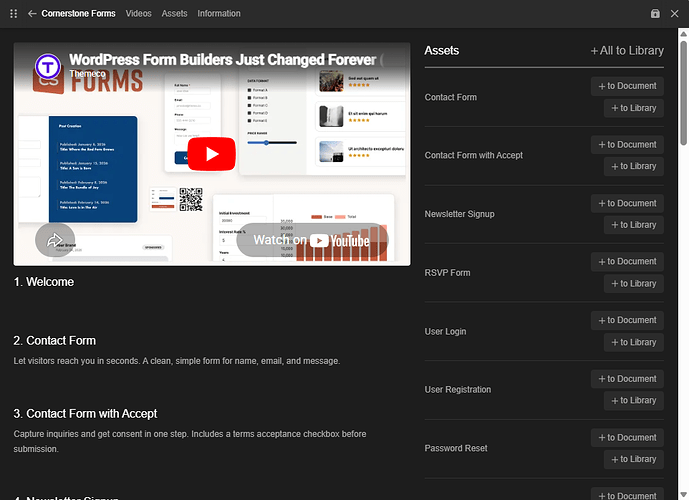The width and height of the screenshot is (689, 500).
Task: Add Contact Form to Library
Action: click(x=634, y=108)
